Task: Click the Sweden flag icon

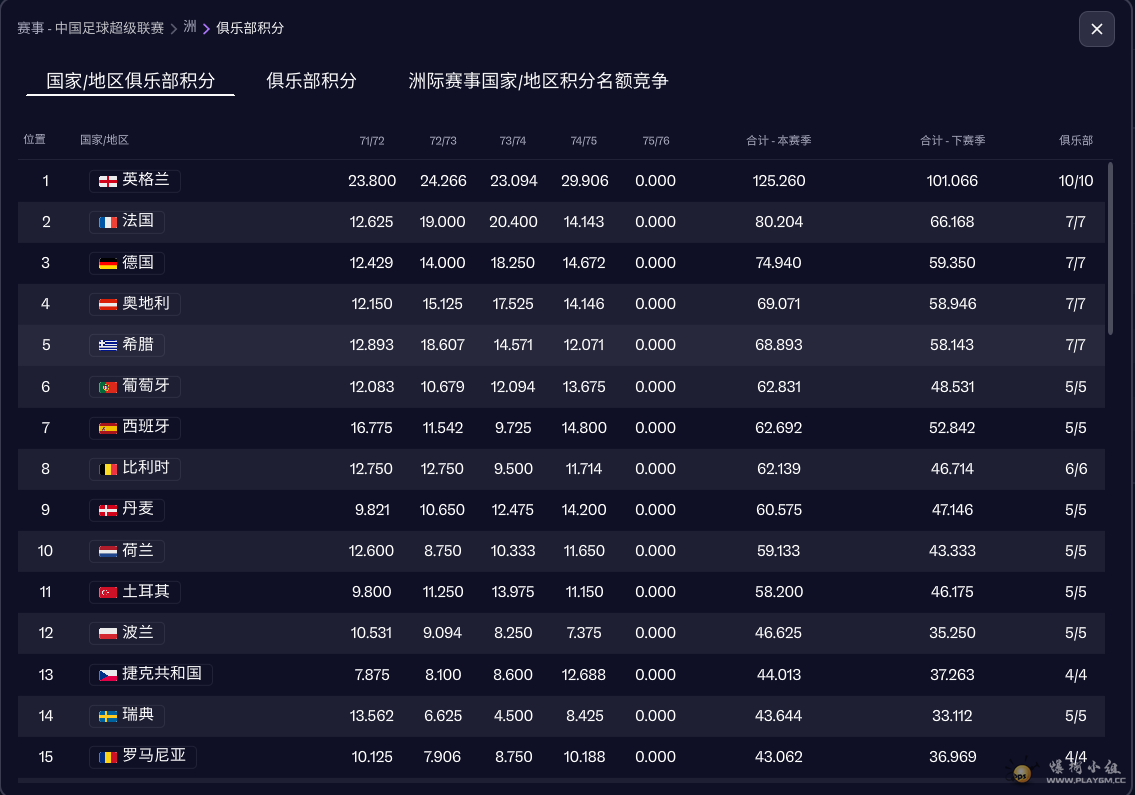Action: [108, 716]
